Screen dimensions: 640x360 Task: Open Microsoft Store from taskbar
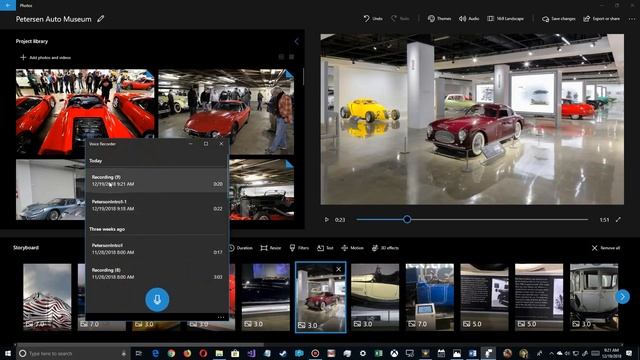pyautogui.click(x=235, y=353)
